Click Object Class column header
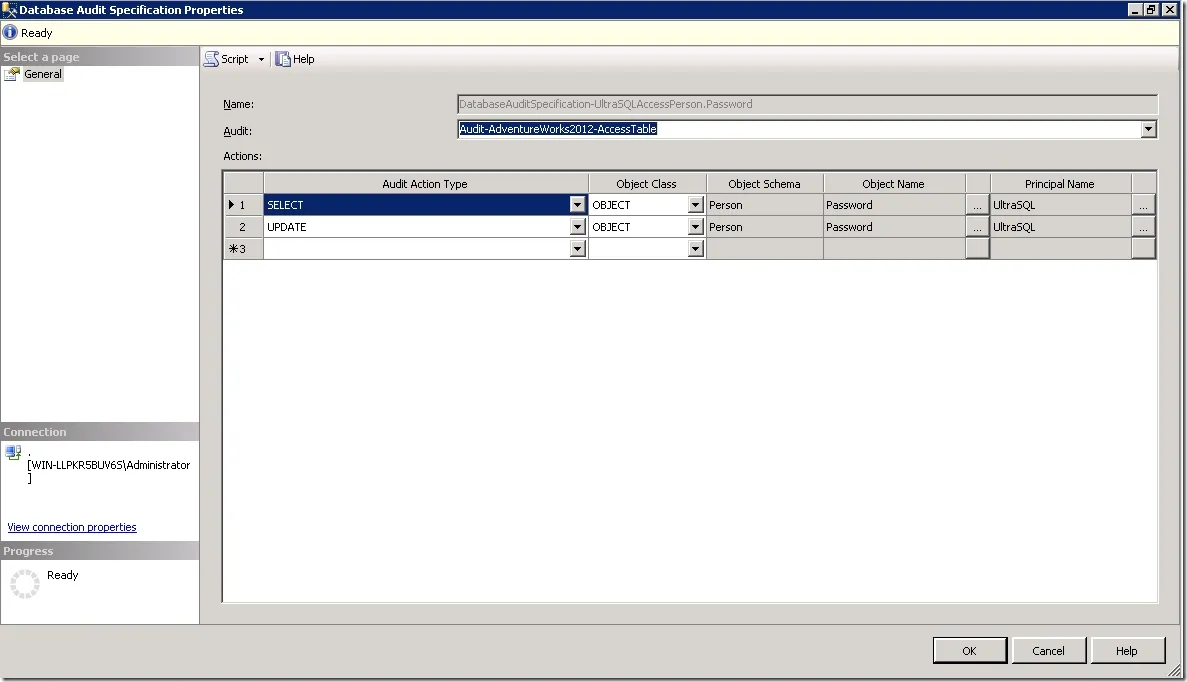Image resolution: width=1187 pixels, height=682 pixels. 646,184
